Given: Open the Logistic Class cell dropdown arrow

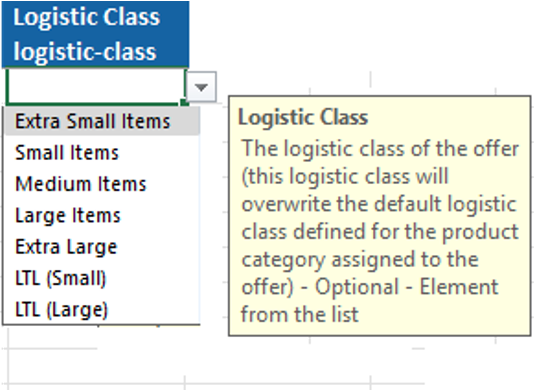Looking at the screenshot, I should point(201,87).
